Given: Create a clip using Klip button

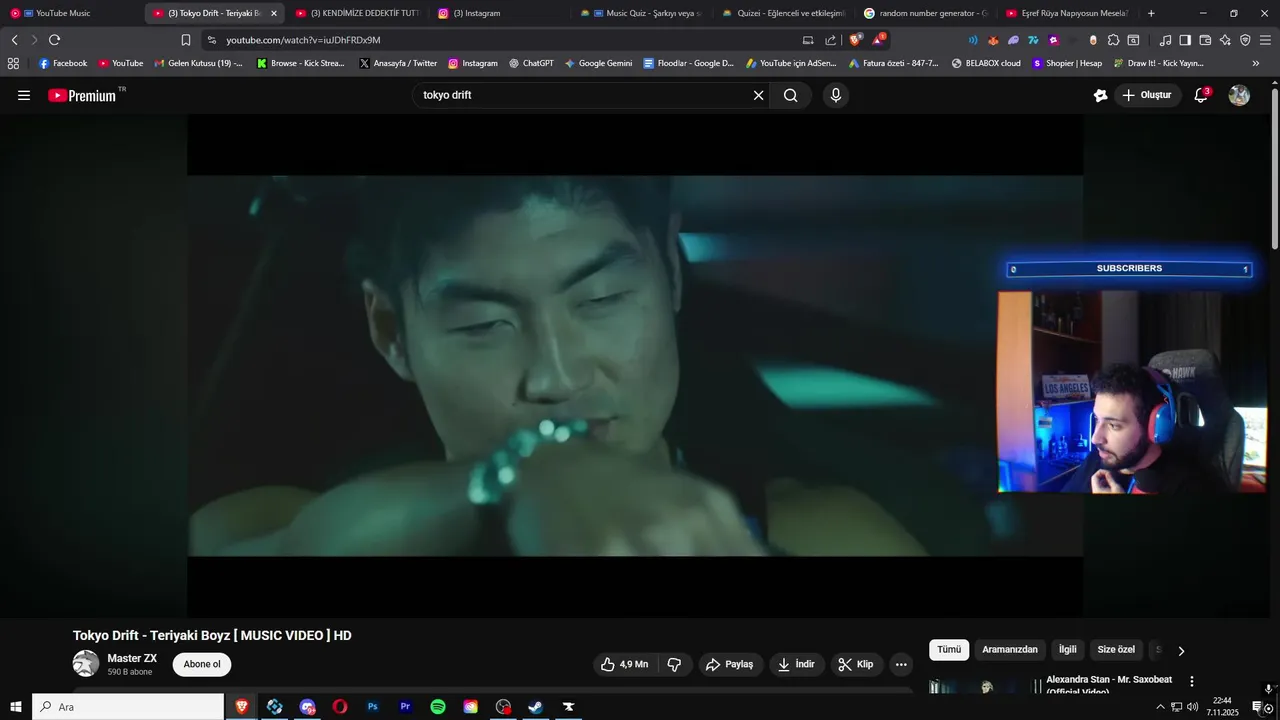Looking at the screenshot, I should 856,664.
